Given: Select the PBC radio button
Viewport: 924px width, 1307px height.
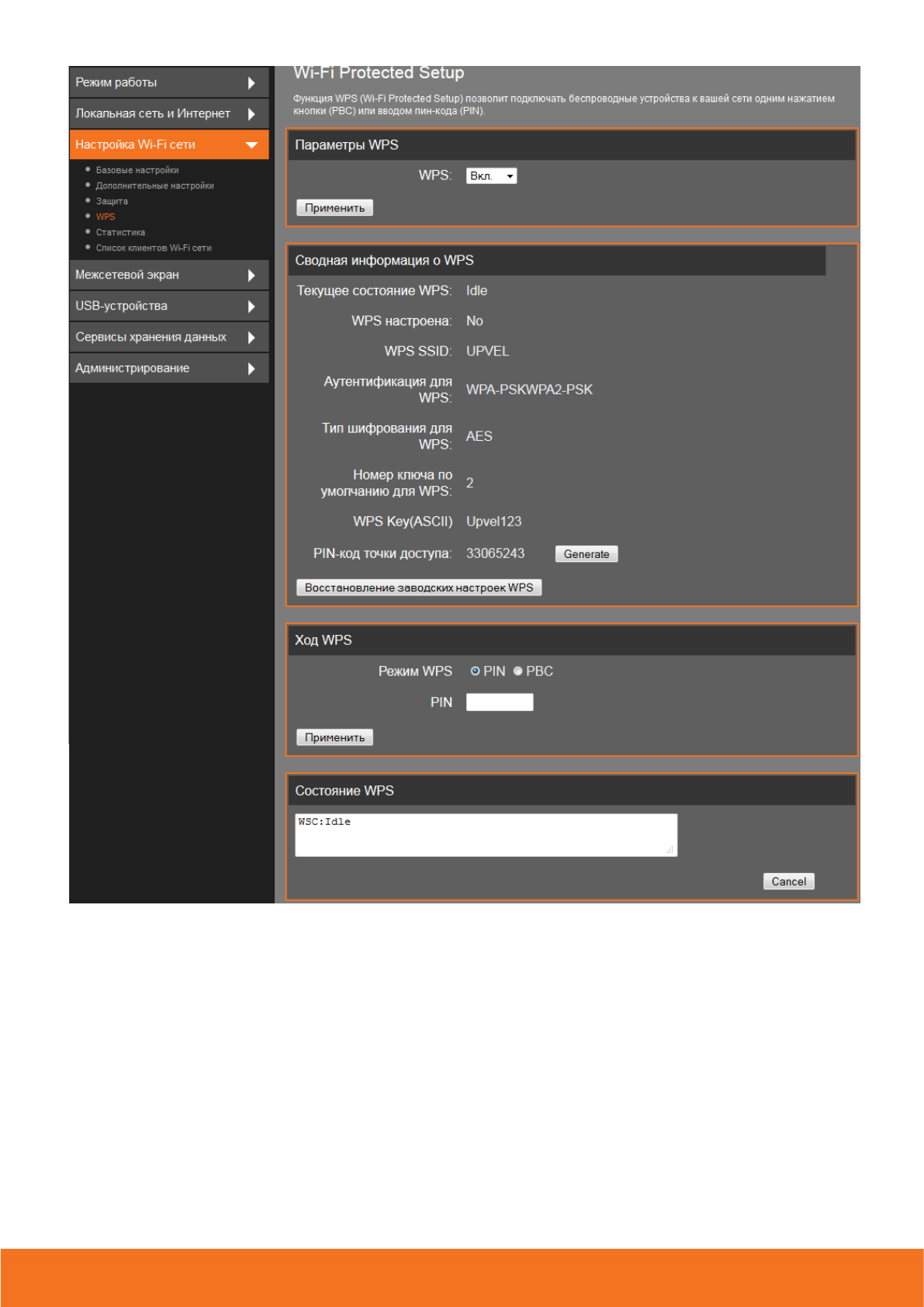Looking at the screenshot, I should click(x=517, y=671).
